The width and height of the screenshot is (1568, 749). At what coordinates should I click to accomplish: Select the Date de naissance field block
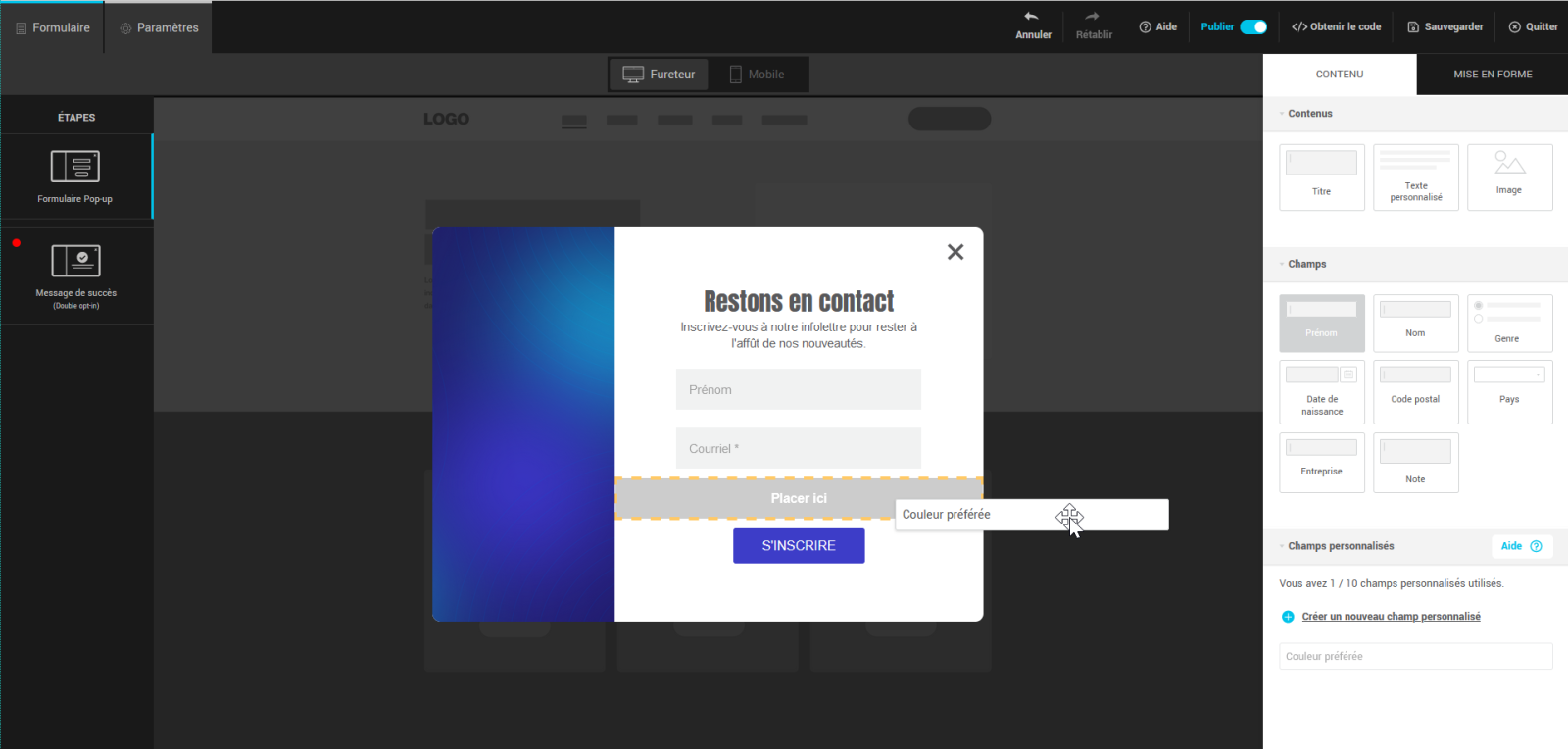click(1321, 391)
